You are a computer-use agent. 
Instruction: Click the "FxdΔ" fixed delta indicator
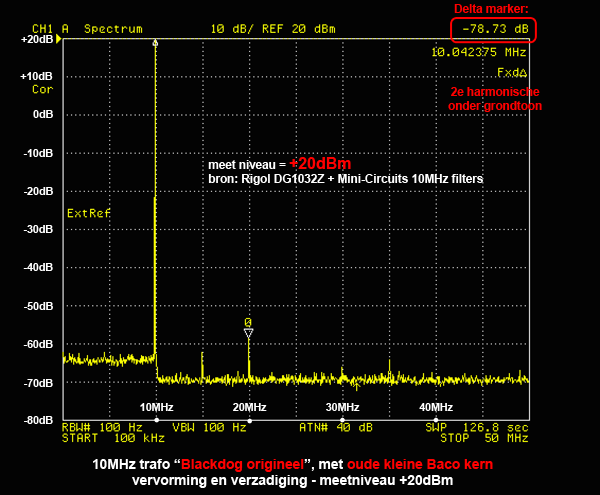(x=512, y=72)
